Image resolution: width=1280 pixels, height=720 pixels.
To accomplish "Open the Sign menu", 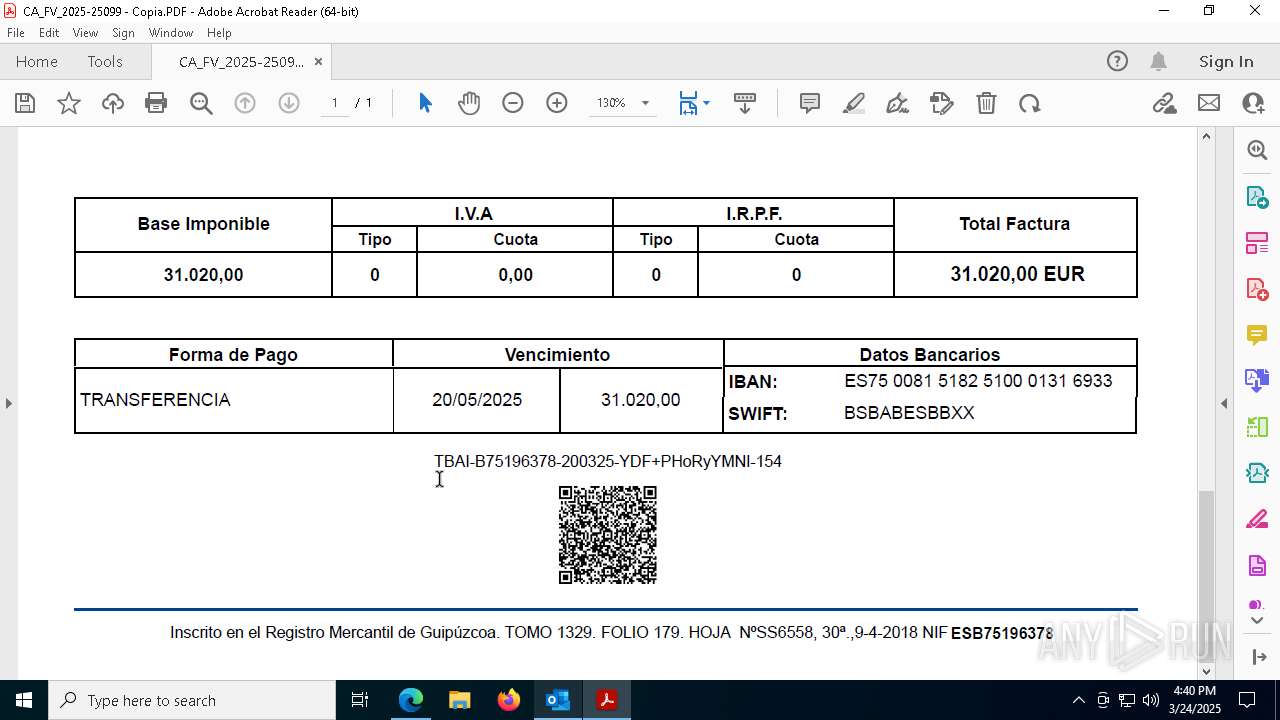I will coord(123,33).
